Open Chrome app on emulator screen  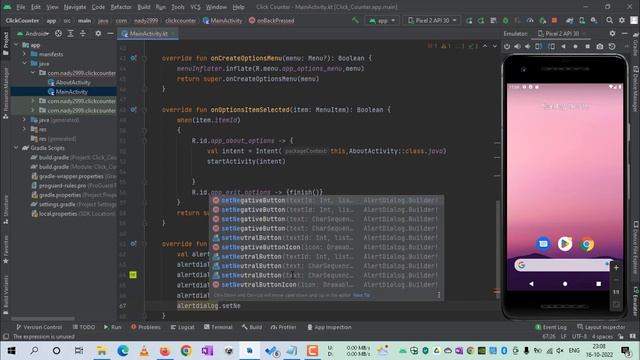(x=587, y=244)
